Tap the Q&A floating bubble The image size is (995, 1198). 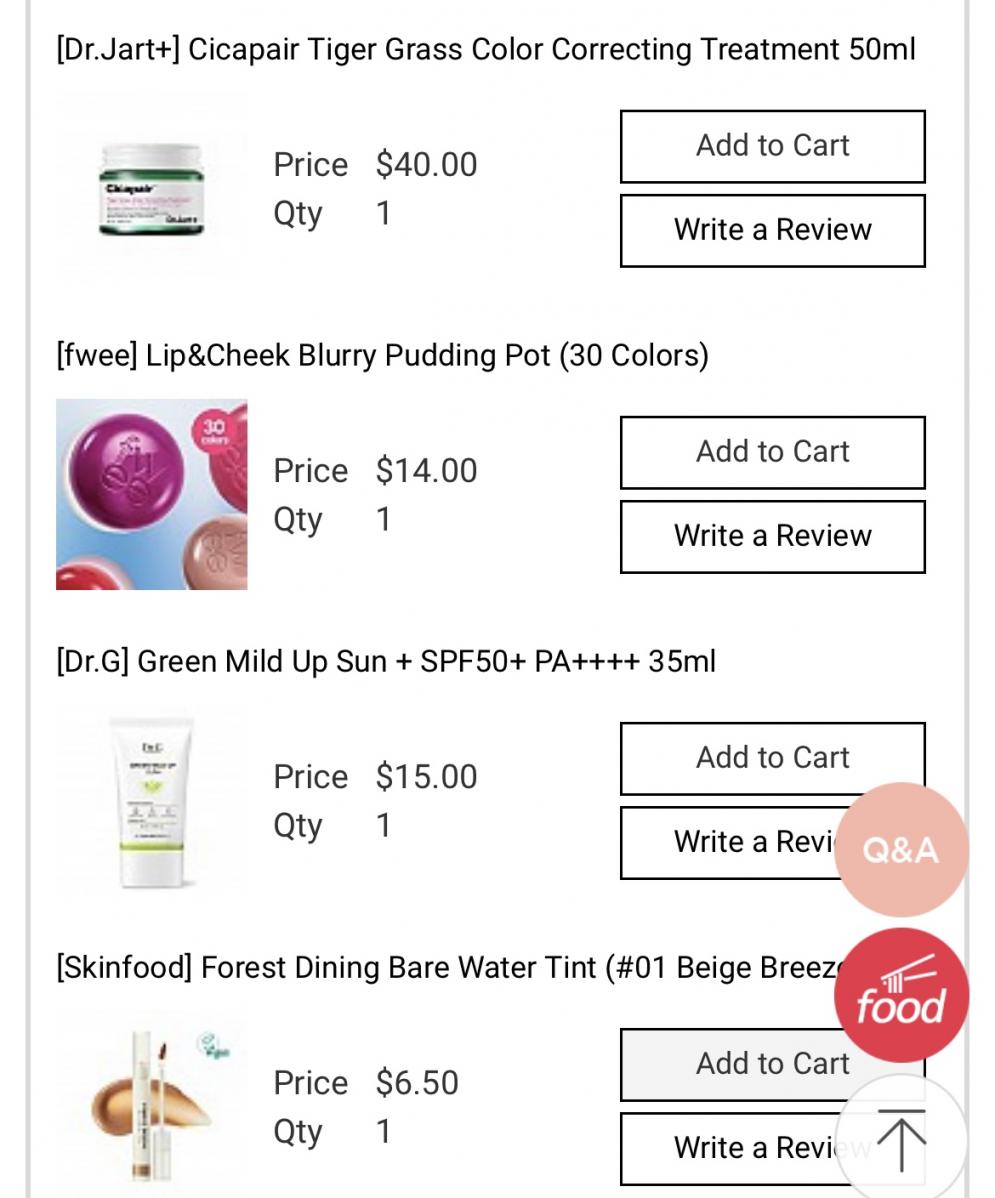pos(900,849)
